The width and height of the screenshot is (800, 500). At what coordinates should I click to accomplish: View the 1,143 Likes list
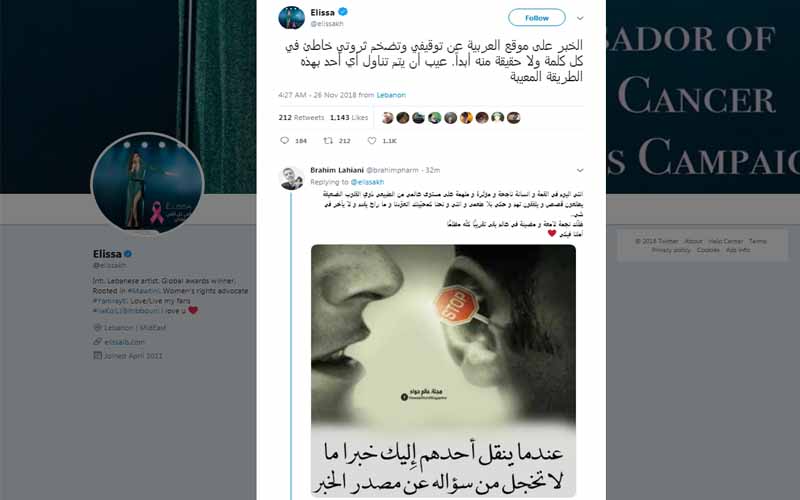(x=349, y=117)
